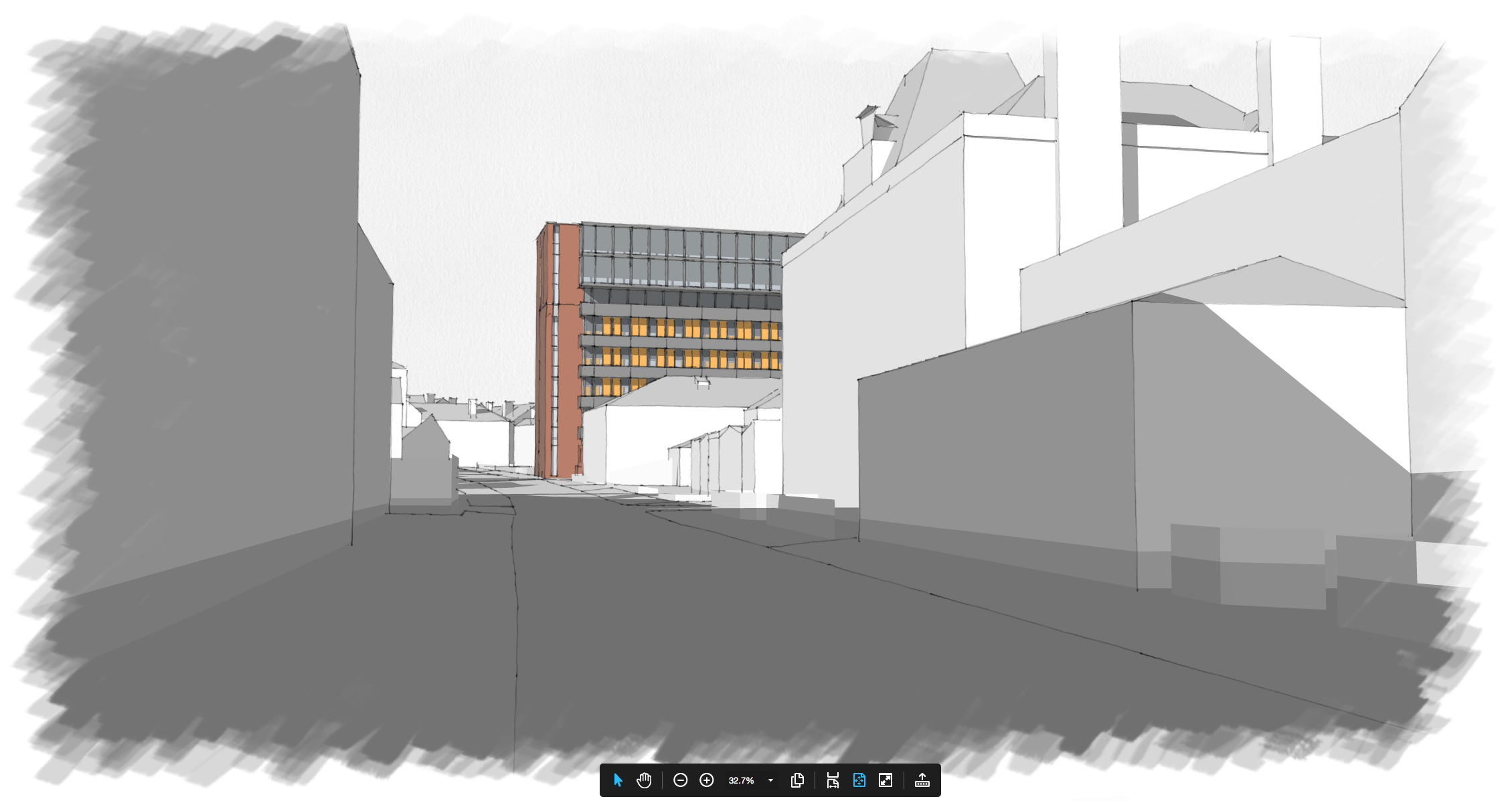Toggle fit one full page view
Screen dimensions: 1512x801
tap(859, 780)
